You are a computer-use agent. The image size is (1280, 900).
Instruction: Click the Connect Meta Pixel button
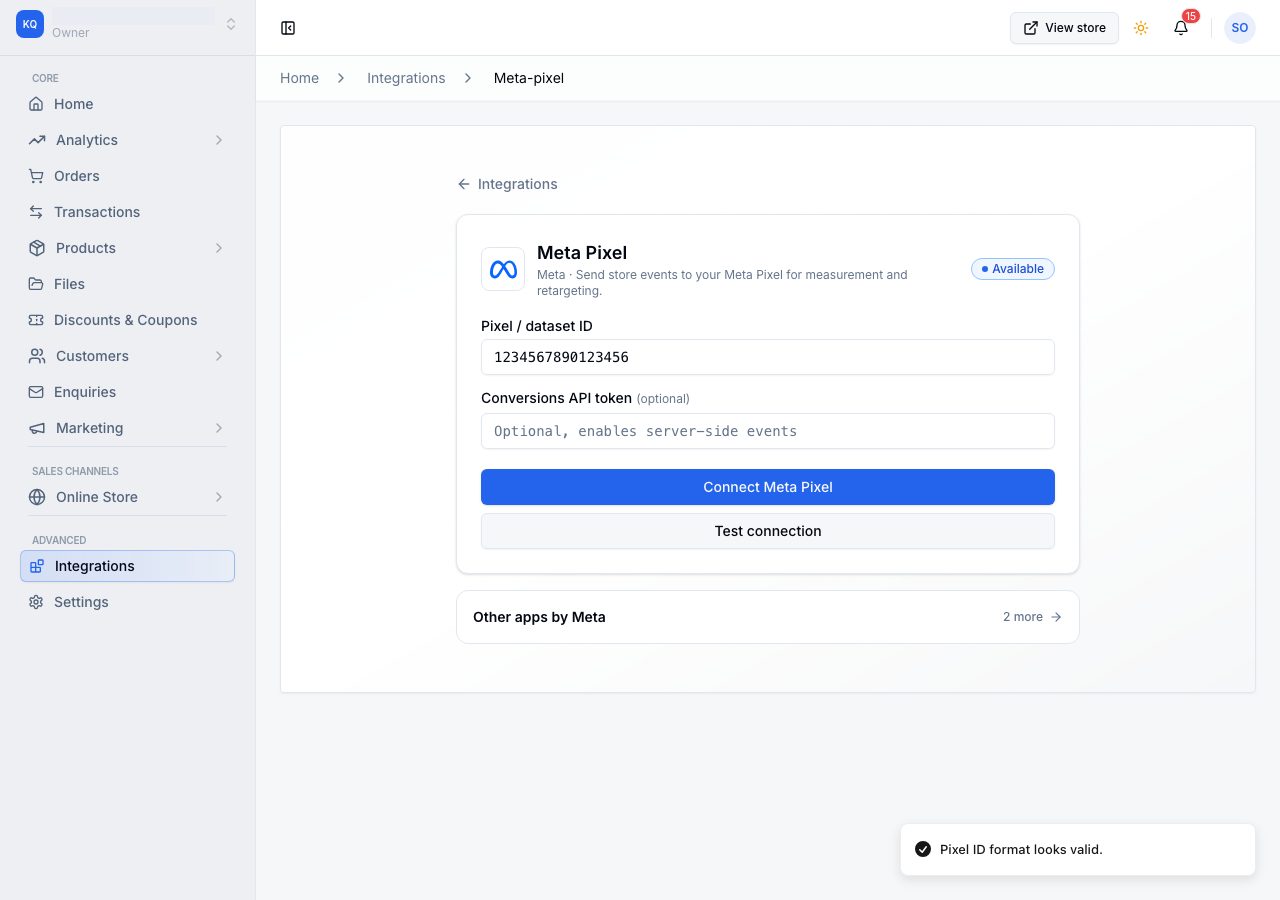[x=768, y=487]
